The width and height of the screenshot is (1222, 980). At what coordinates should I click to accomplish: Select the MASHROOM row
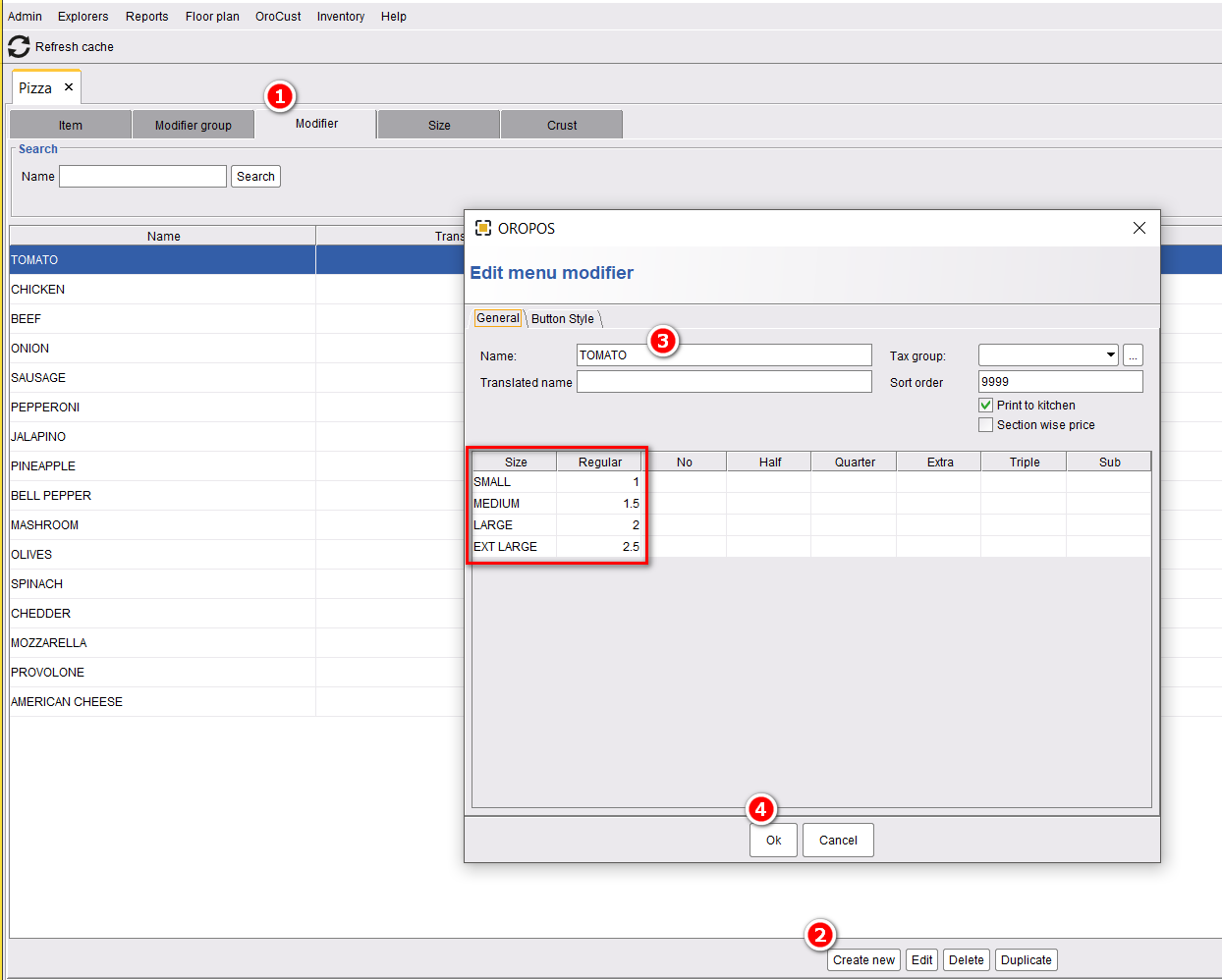[x=236, y=525]
